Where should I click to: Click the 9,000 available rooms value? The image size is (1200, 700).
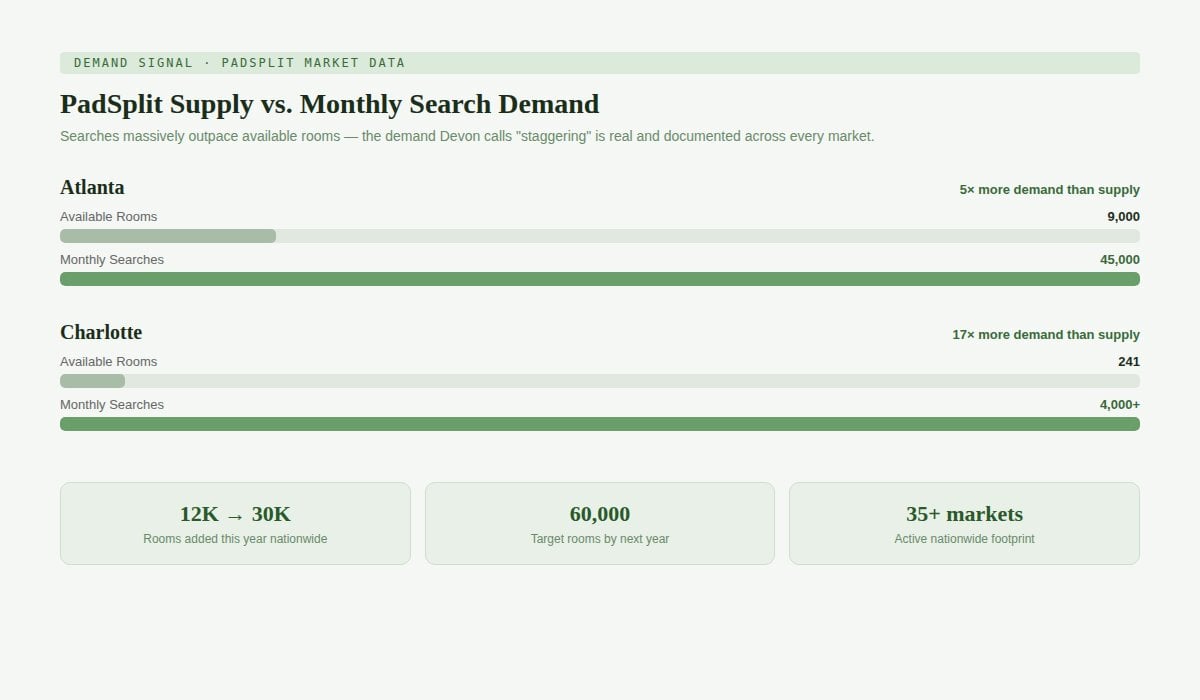point(1123,217)
